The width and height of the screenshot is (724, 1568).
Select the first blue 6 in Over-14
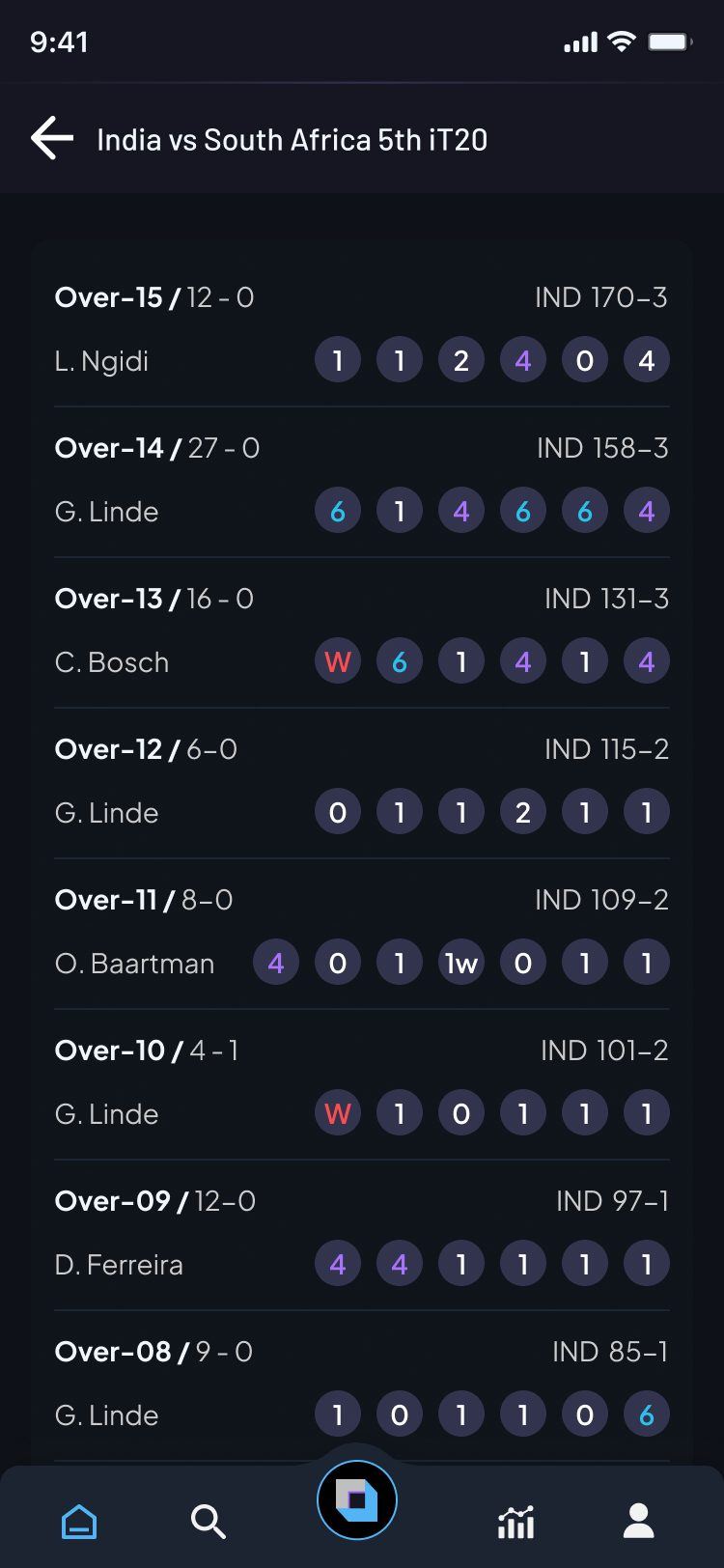pos(338,512)
